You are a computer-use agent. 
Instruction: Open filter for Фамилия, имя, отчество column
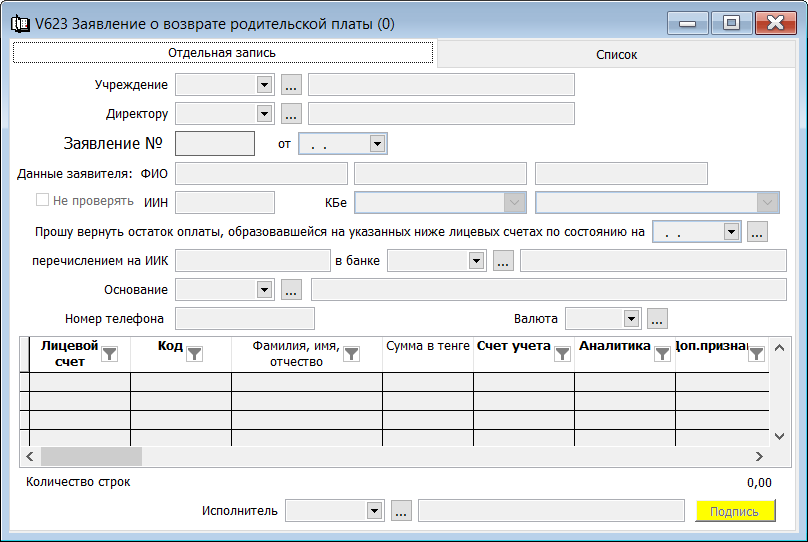351,354
